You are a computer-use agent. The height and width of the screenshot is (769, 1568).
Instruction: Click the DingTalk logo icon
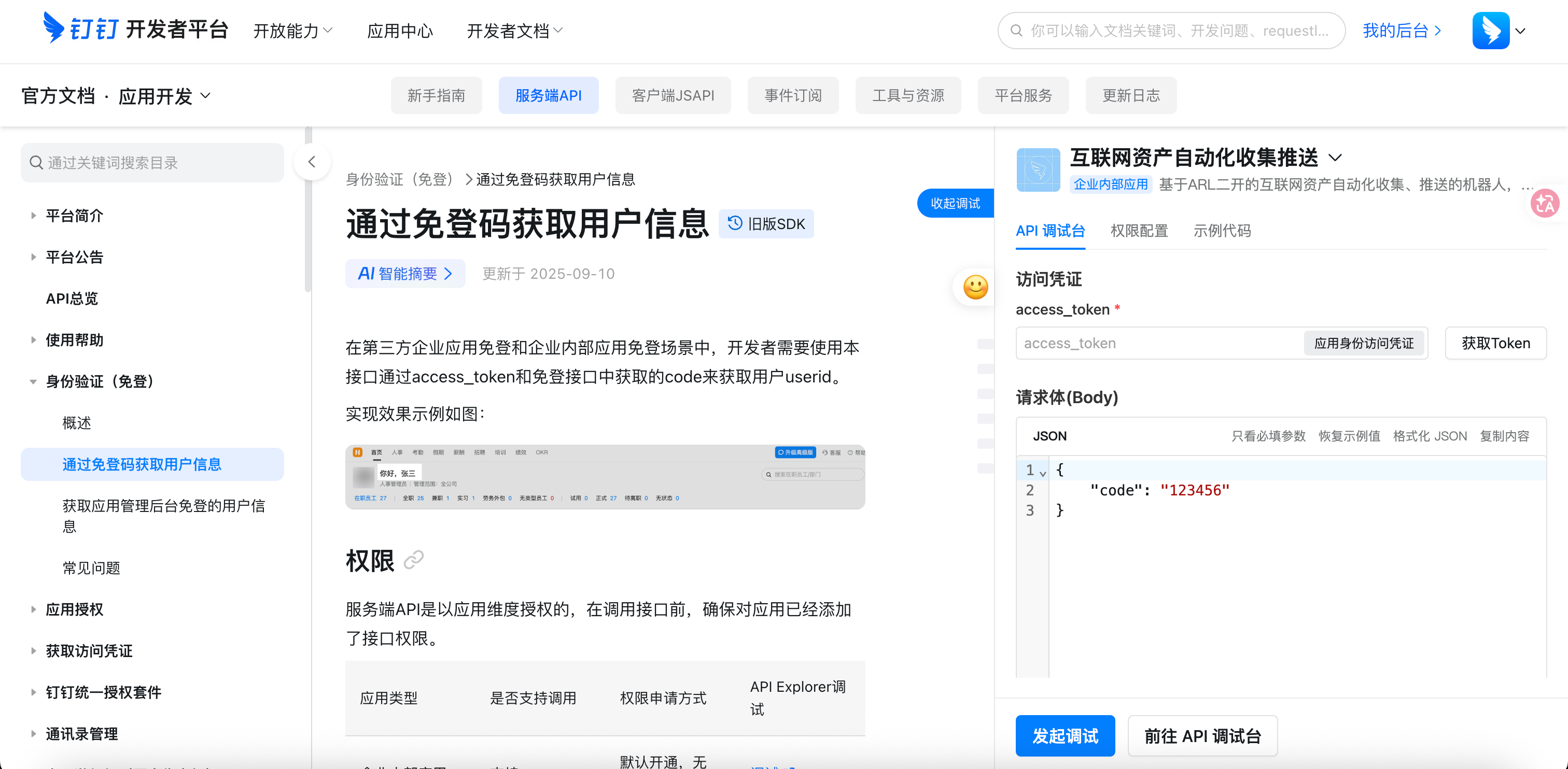coord(53,28)
